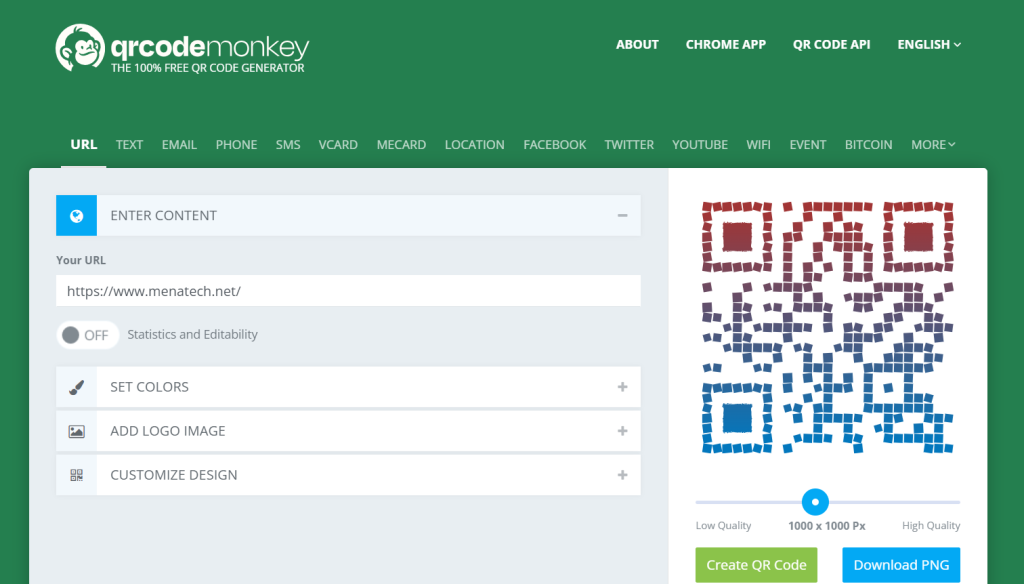
Task: Click the Your URL field label
Action: [81, 260]
